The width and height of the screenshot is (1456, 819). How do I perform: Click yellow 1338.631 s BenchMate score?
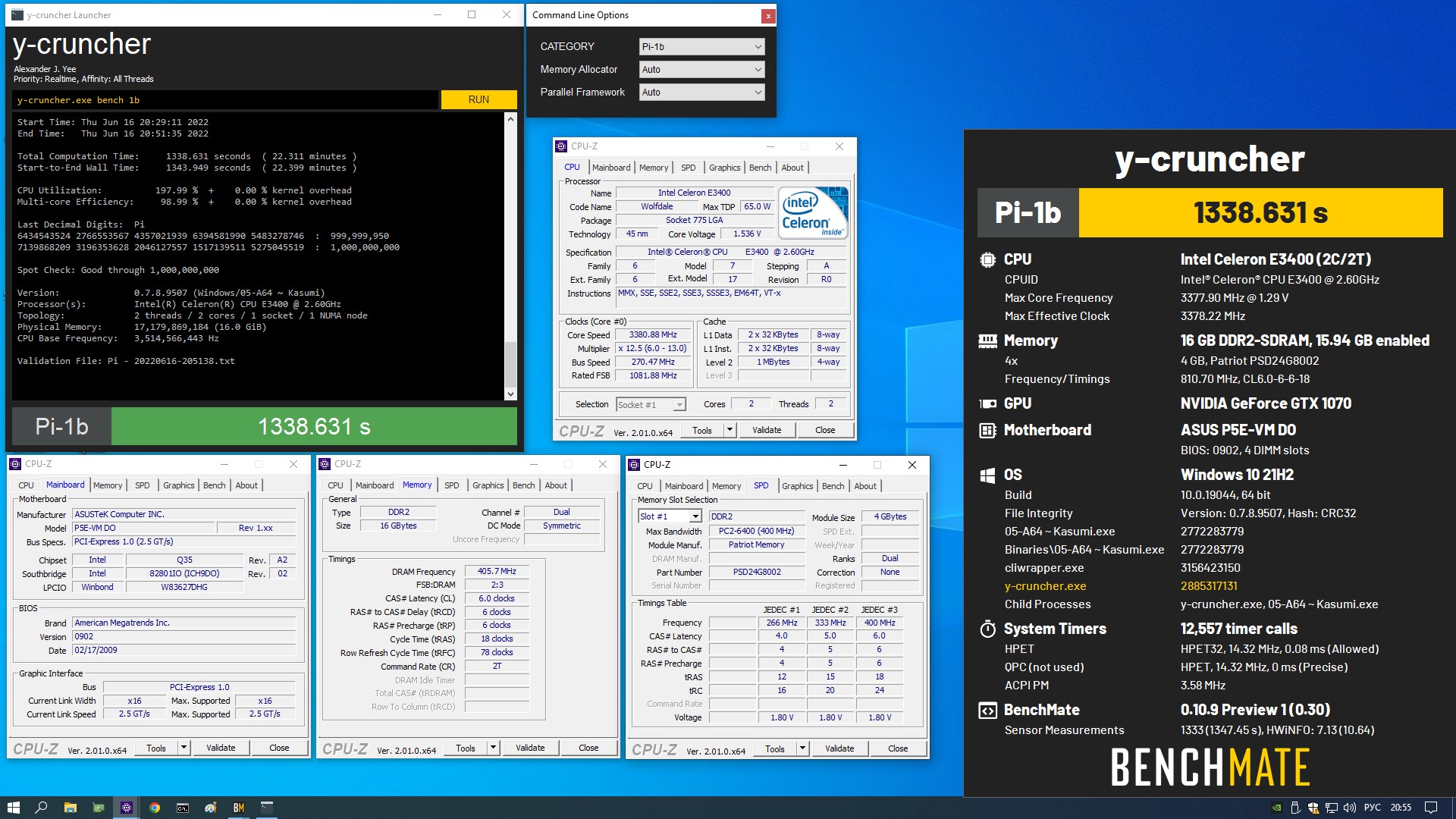point(1260,213)
